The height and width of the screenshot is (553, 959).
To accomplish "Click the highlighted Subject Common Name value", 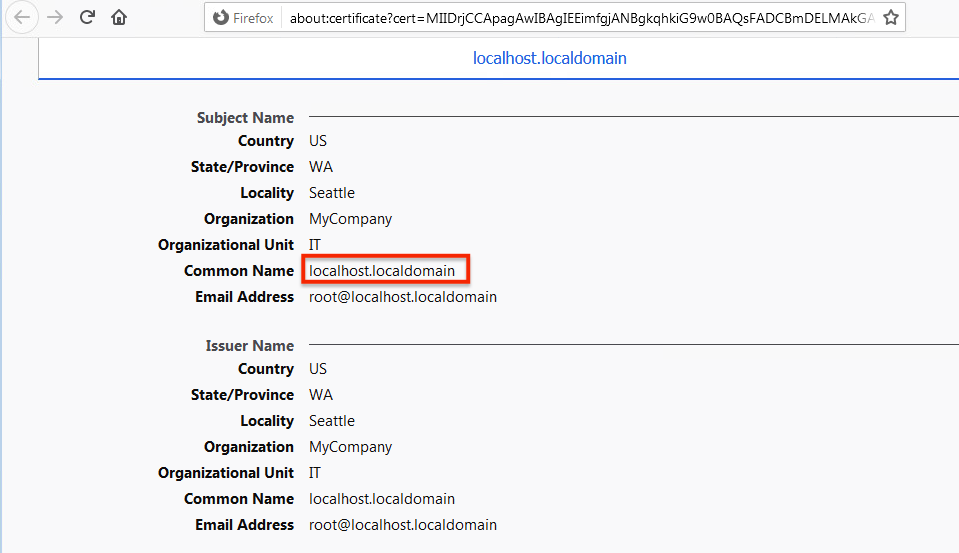I will (382, 271).
